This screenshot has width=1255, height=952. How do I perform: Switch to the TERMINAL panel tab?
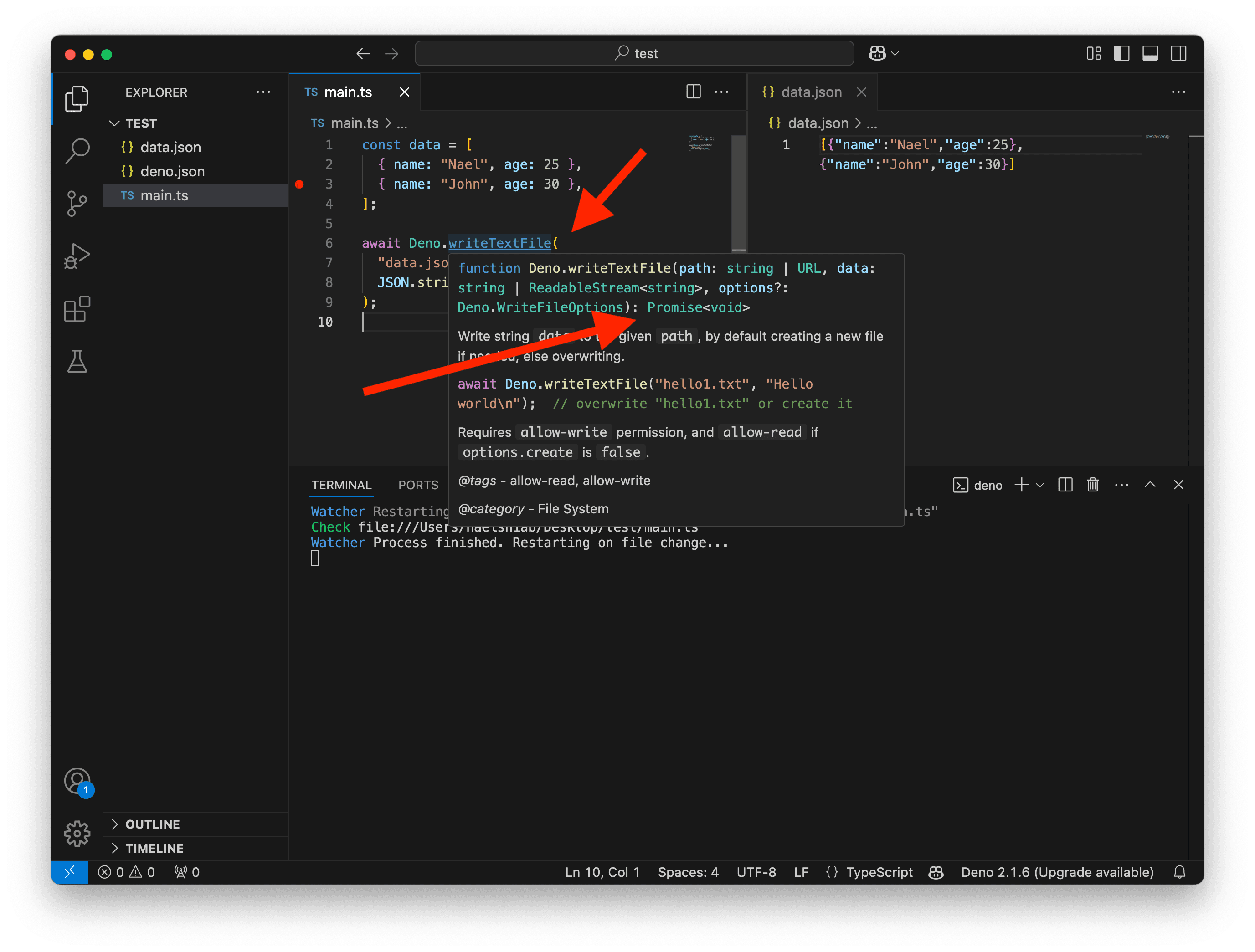pos(341,486)
